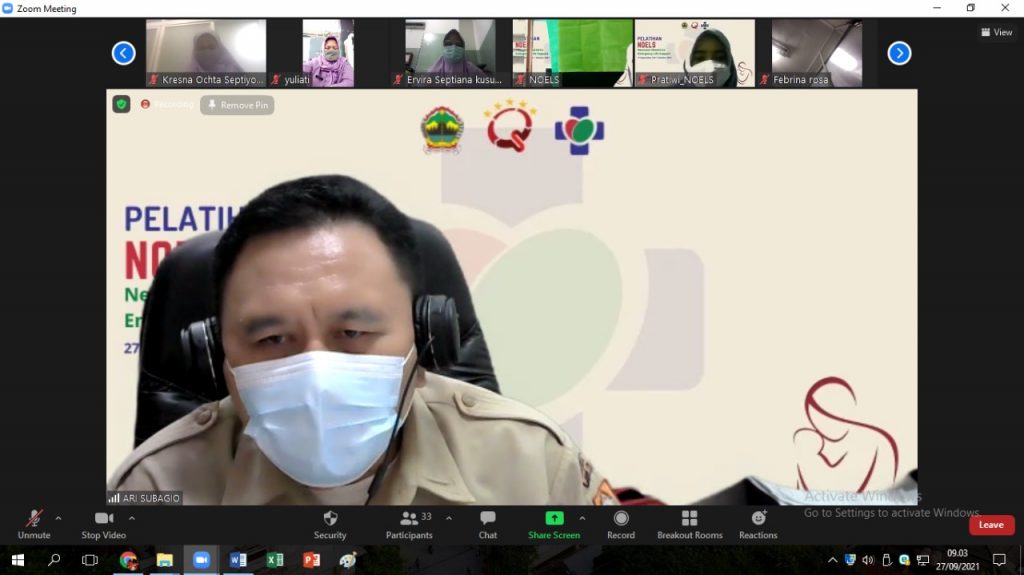The image size is (1024, 575).
Task: Open the Chat panel
Action: [x=487, y=525]
